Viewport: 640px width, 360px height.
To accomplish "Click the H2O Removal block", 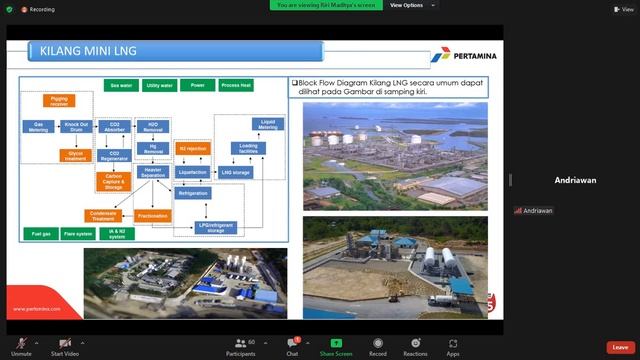I will (x=153, y=127).
